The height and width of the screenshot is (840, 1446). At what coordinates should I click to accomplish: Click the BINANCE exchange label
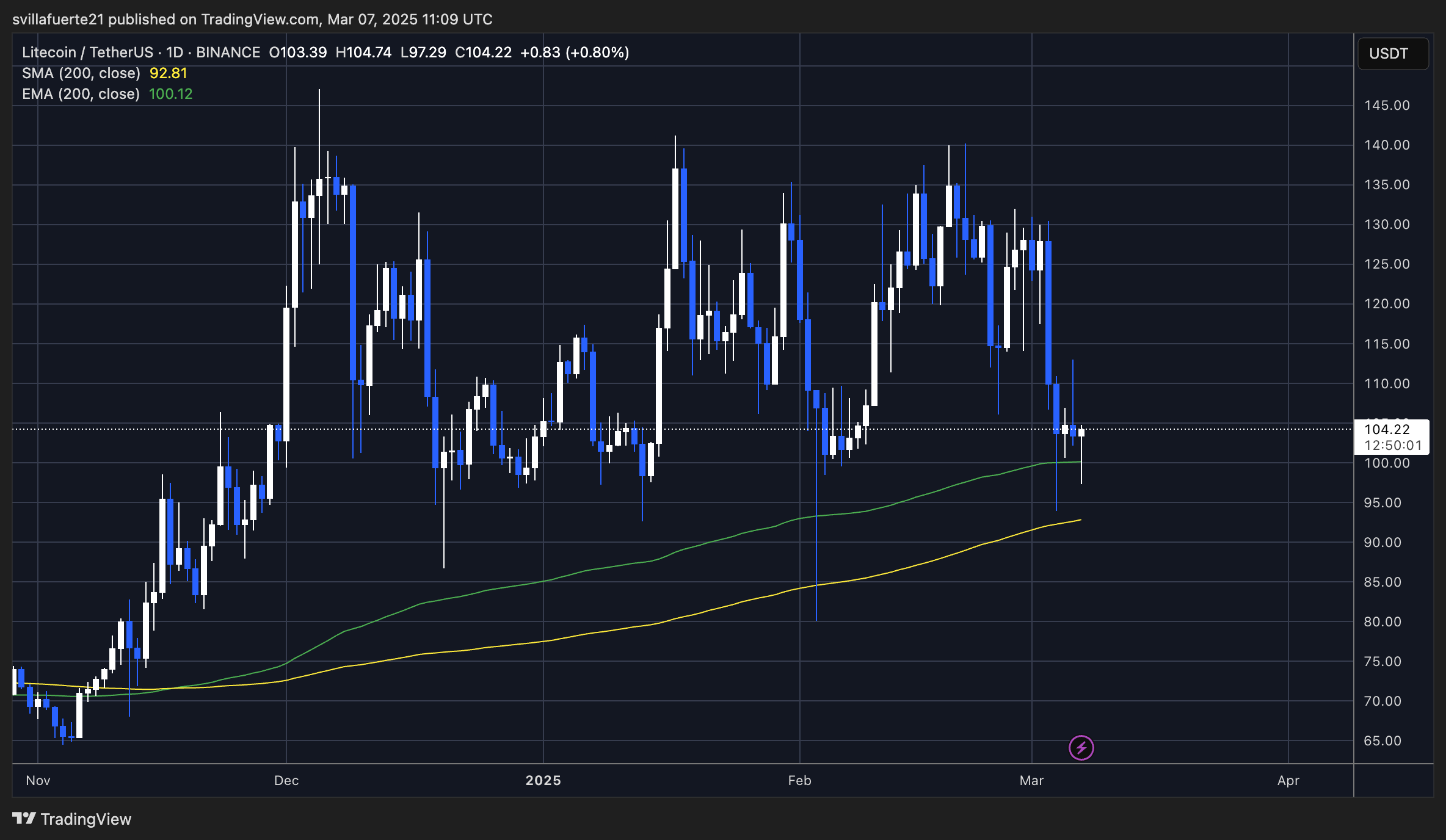228,52
